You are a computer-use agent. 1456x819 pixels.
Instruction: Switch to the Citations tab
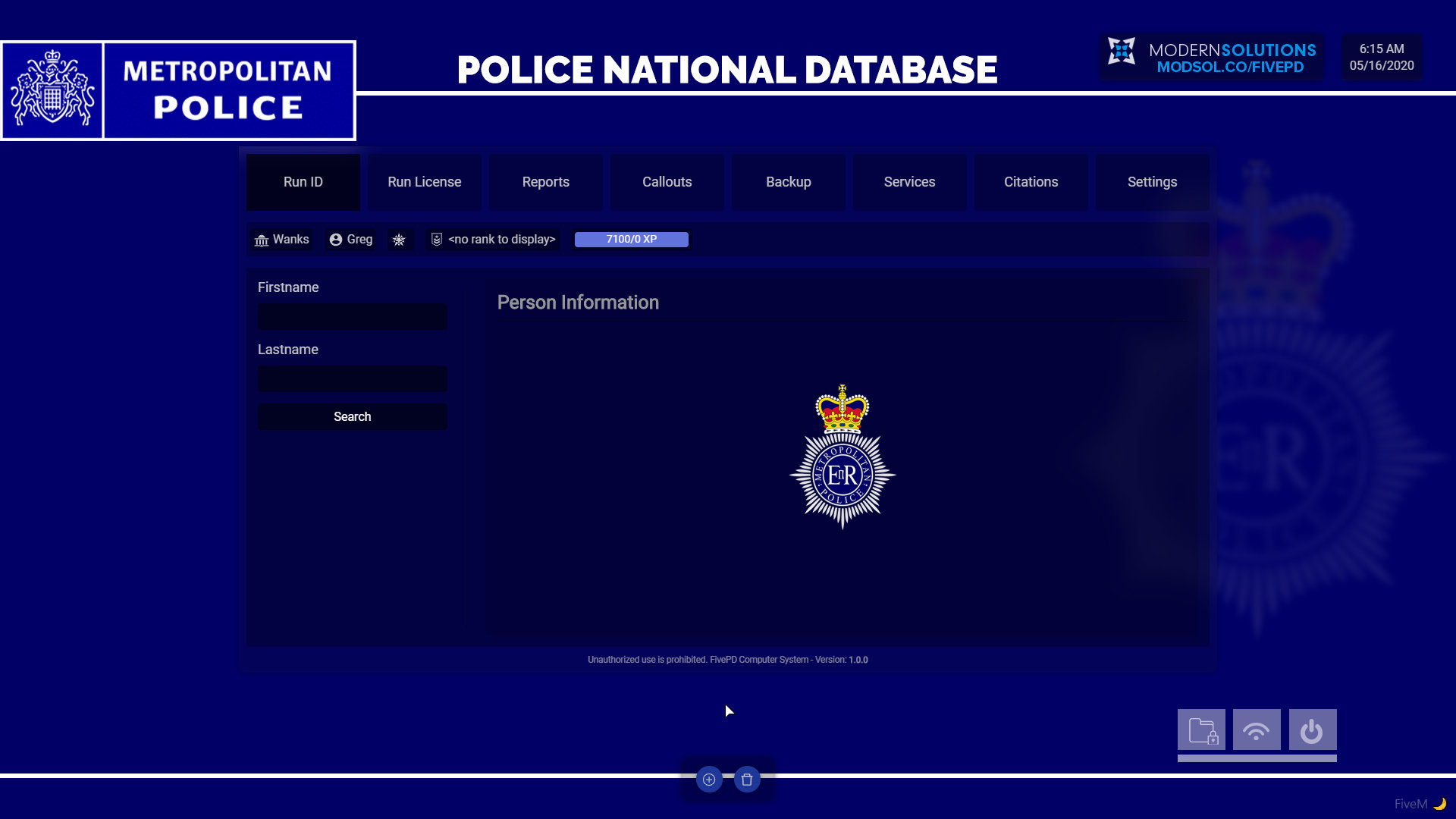click(x=1031, y=182)
